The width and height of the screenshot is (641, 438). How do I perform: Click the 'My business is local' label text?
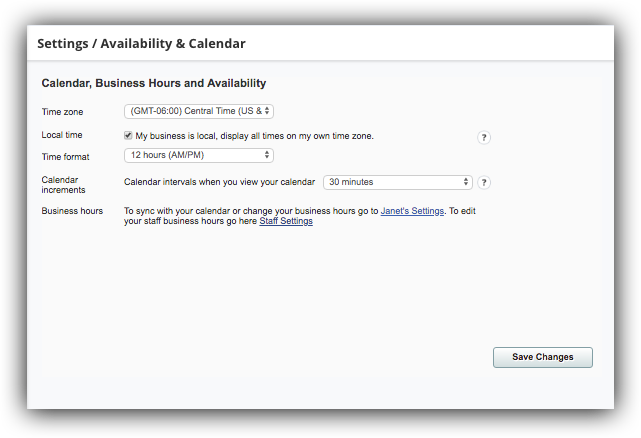(255, 136)
